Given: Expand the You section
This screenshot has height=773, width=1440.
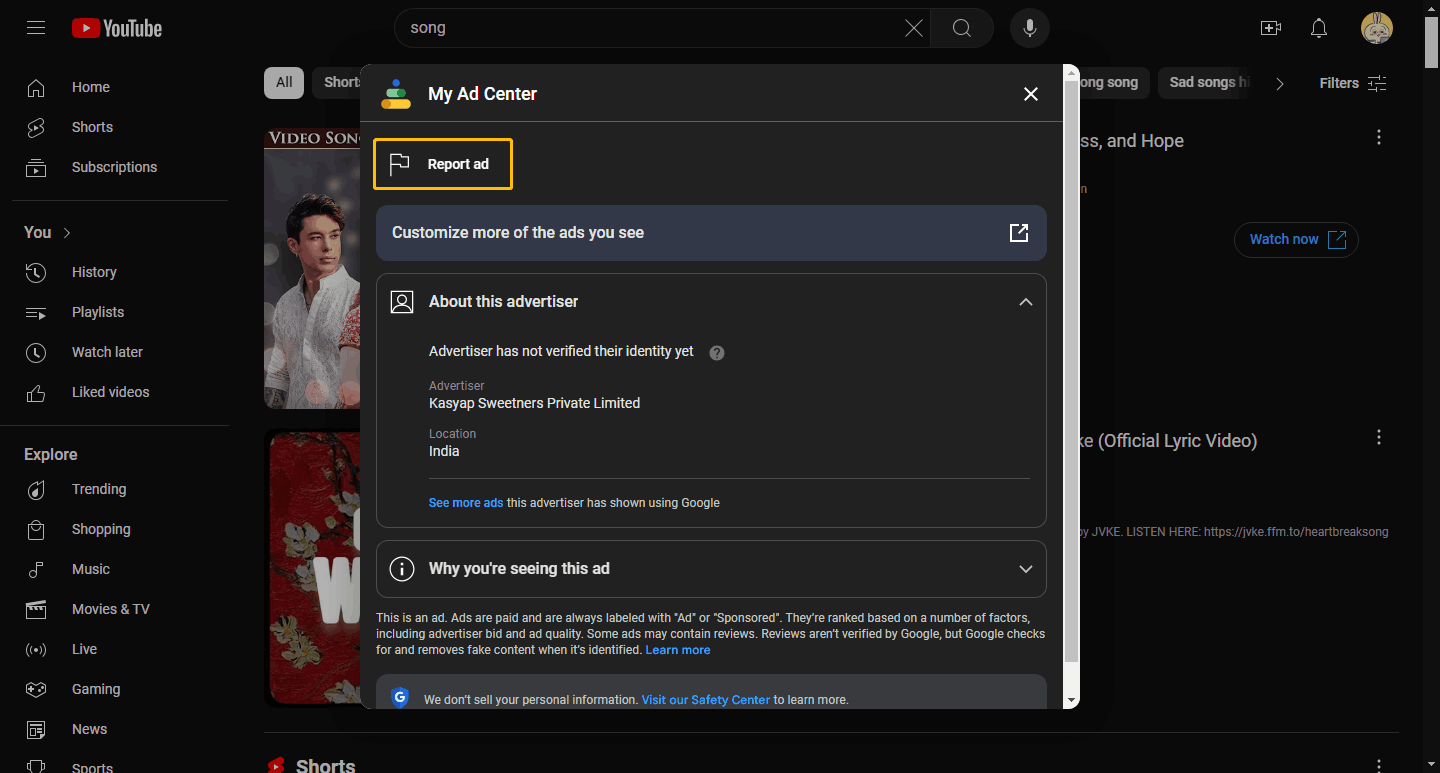Looking at the screenshot, I should [x=48, y=232].
